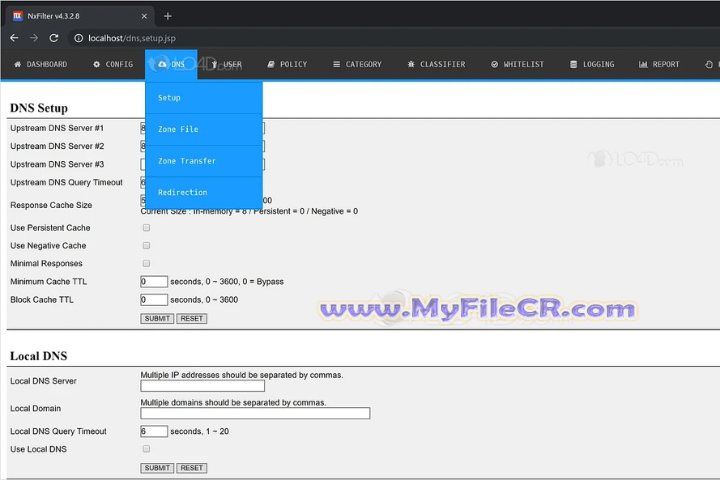
Task: Choose Zone Transfer in DNS menu
Action: point(204,161)
